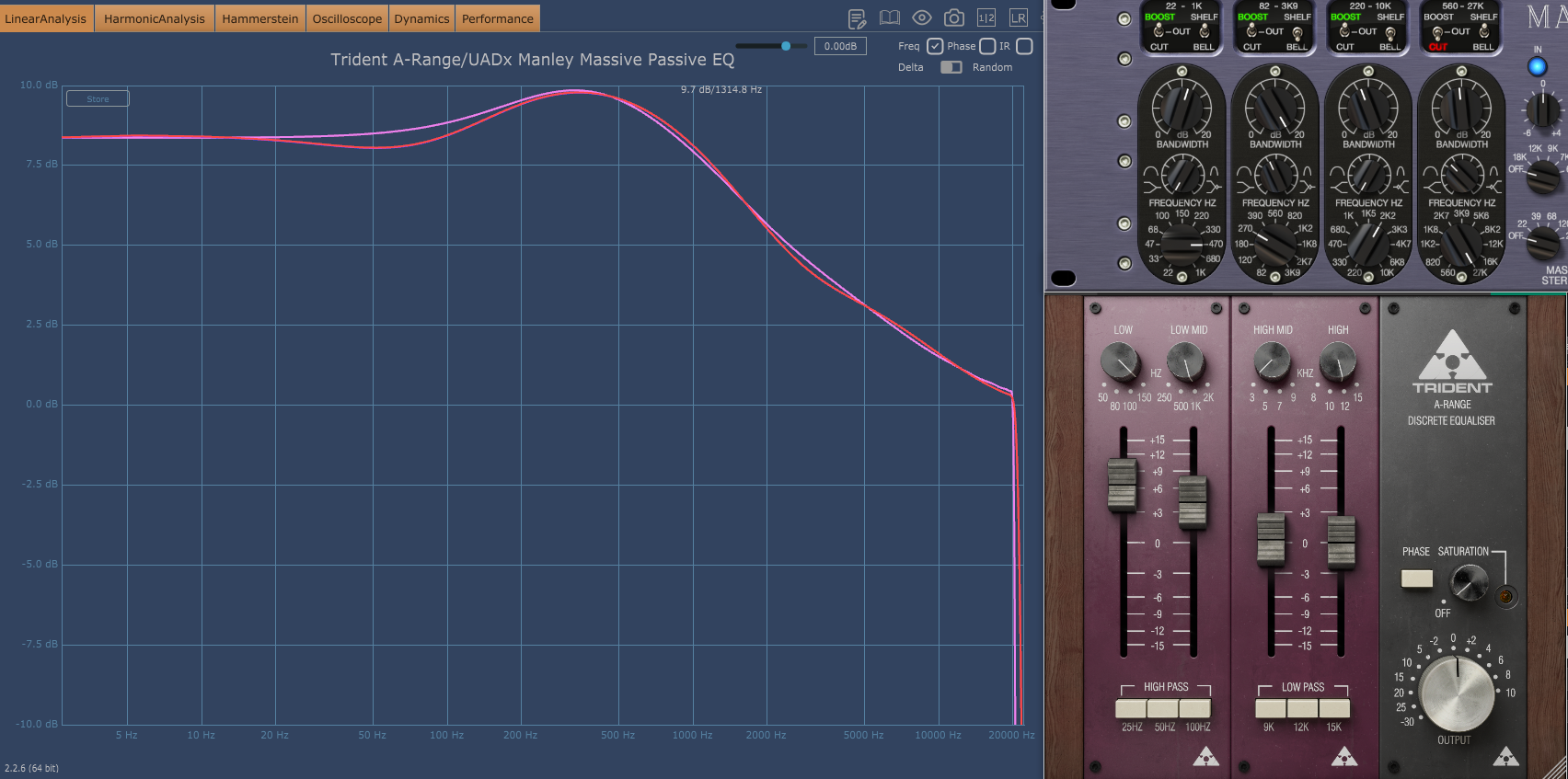Click Frequency knob of 220-10K band
1568x779 pixels.
click(x=1368, y=245)
